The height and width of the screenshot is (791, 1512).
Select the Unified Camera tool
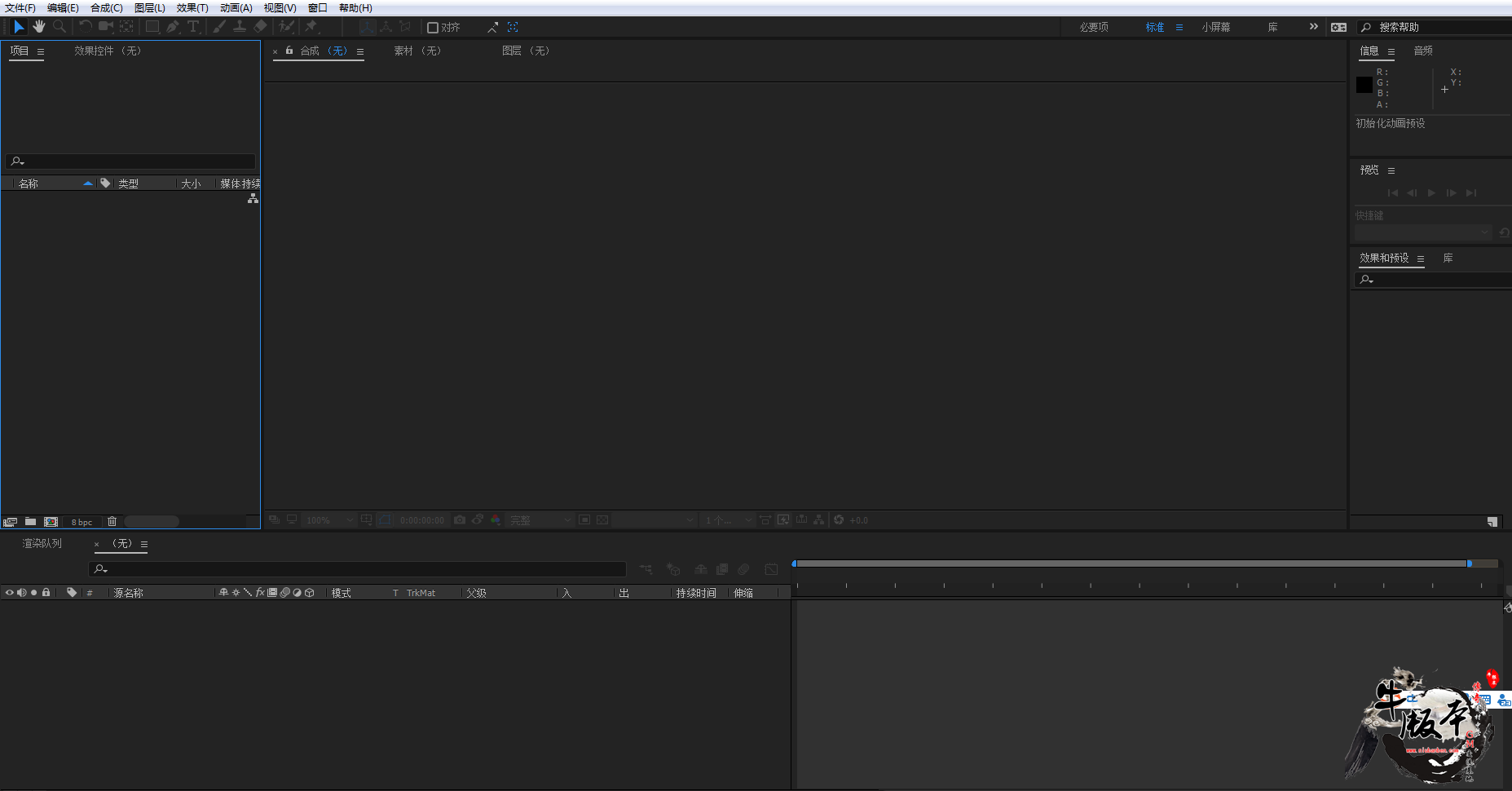coord(106,27)
